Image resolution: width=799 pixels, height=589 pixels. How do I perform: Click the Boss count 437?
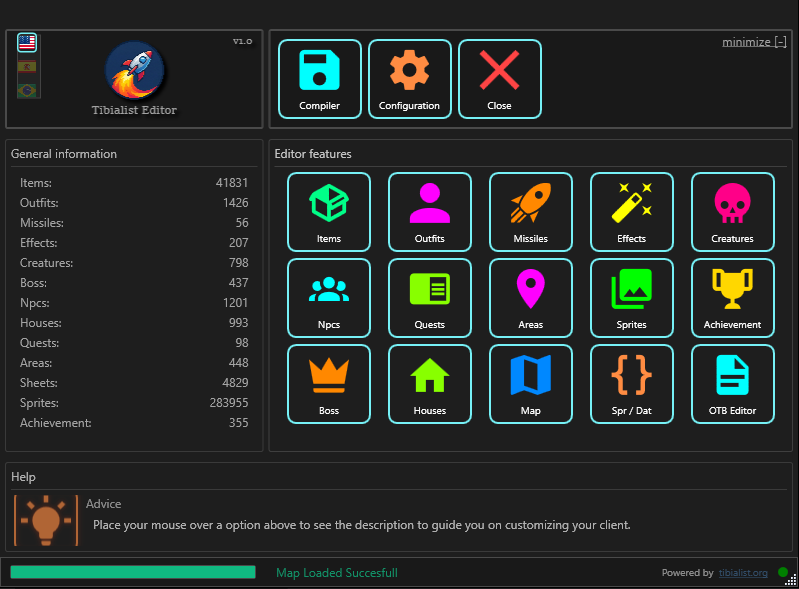pyautogui.click(x=238, y=283)
